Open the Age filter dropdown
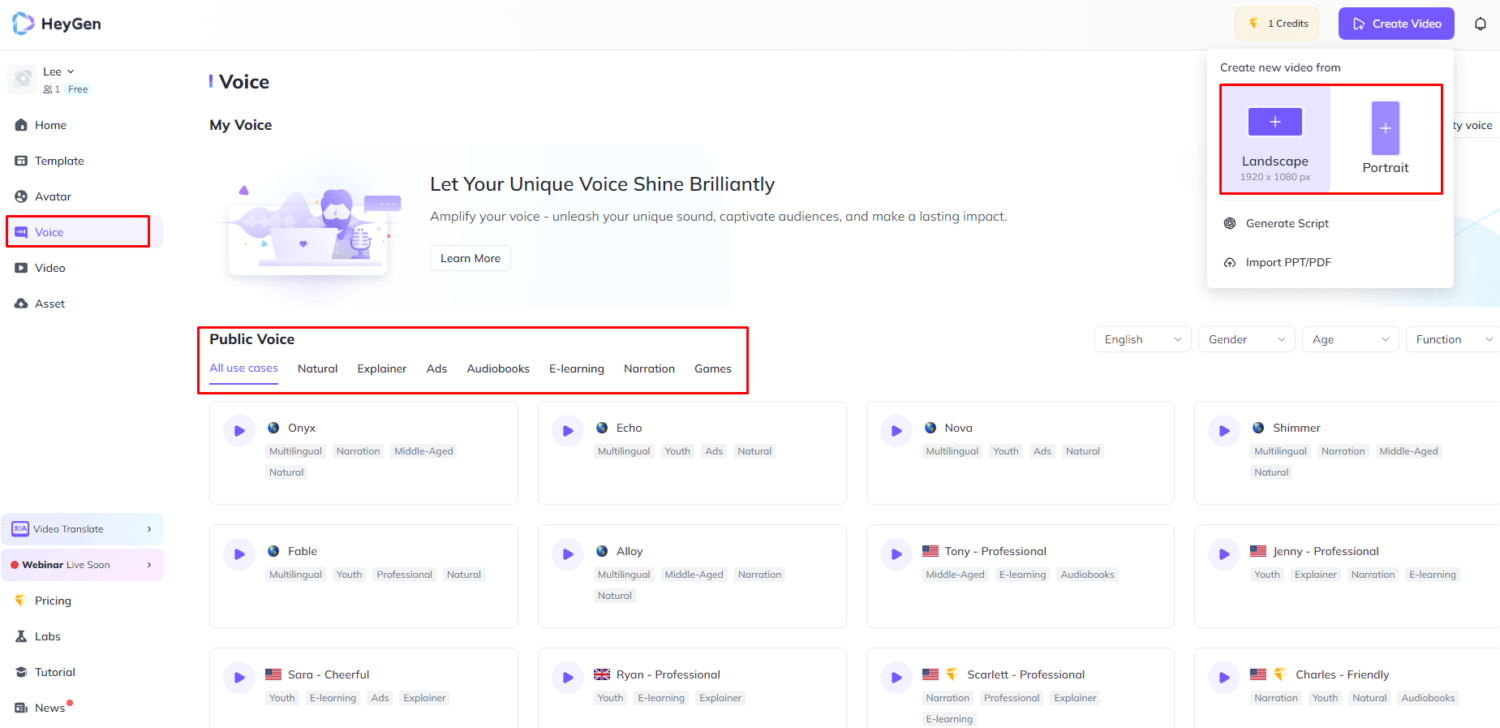Screen dimensions: 1500x728 pos(1349,340)
